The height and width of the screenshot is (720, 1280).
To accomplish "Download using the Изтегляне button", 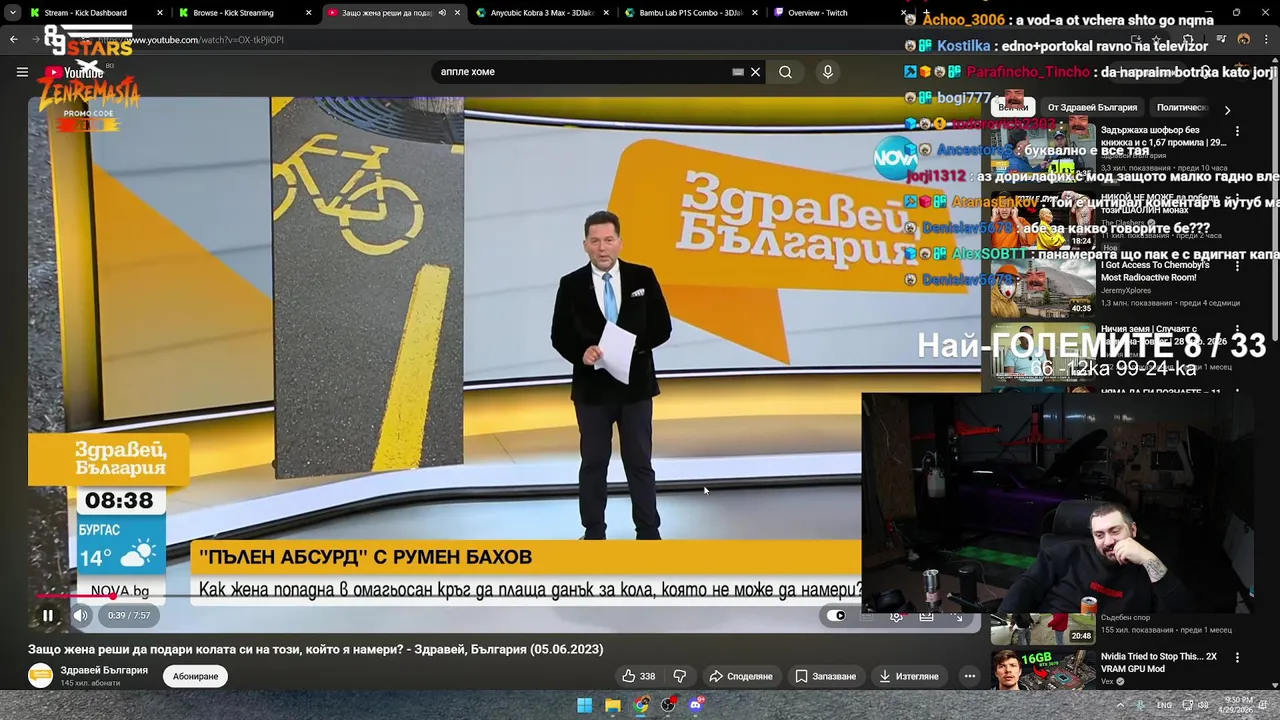I will point(909,676).
